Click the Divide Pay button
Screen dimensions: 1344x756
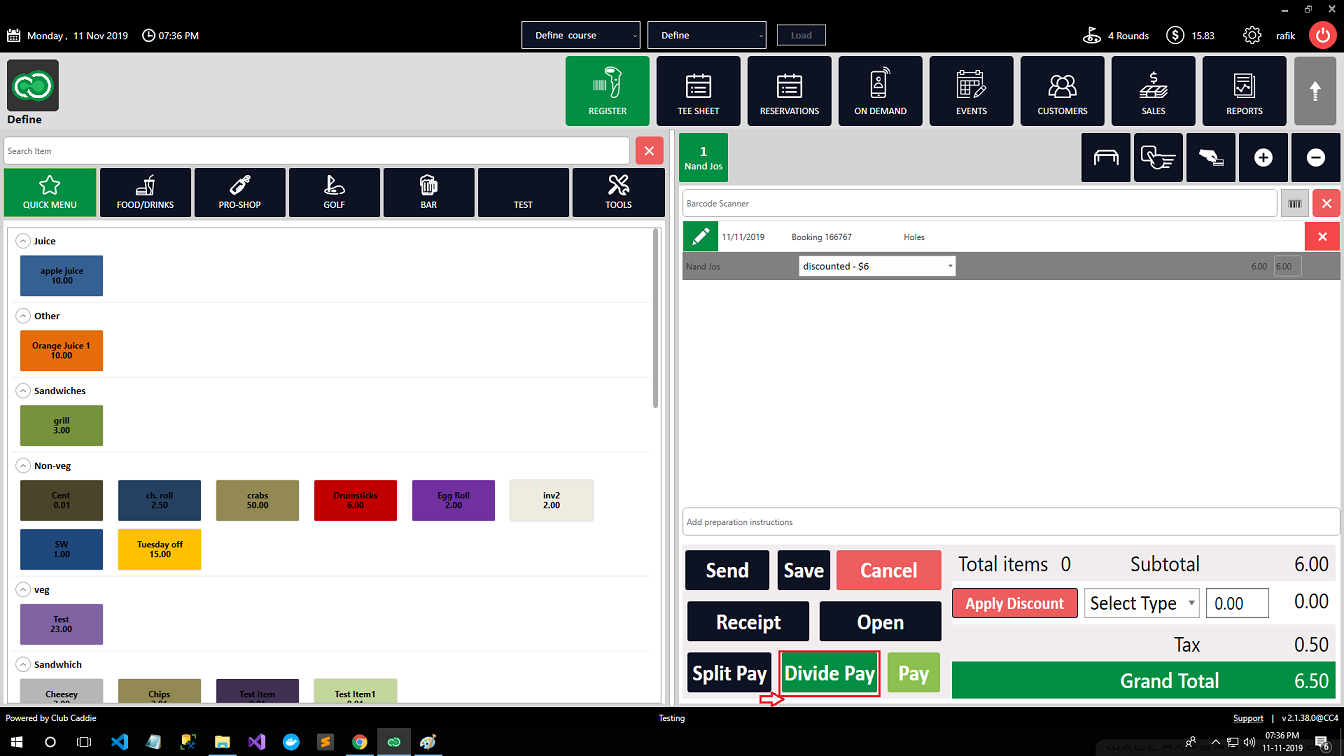coord(830,673)
